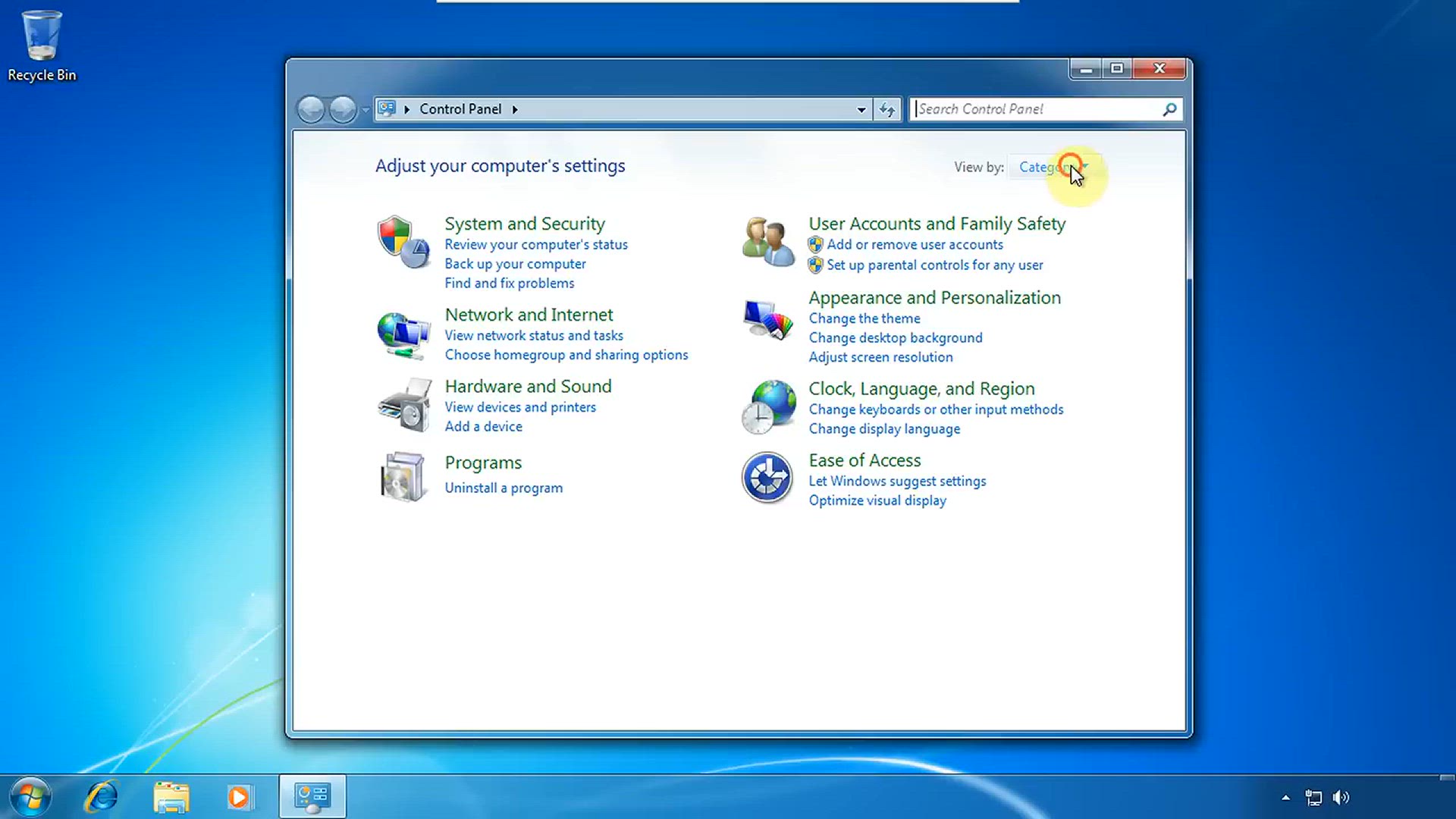Screen dimensions: 1456x819
Task: Open the Ease of Access heading
Action: click(x=864, y=460)
